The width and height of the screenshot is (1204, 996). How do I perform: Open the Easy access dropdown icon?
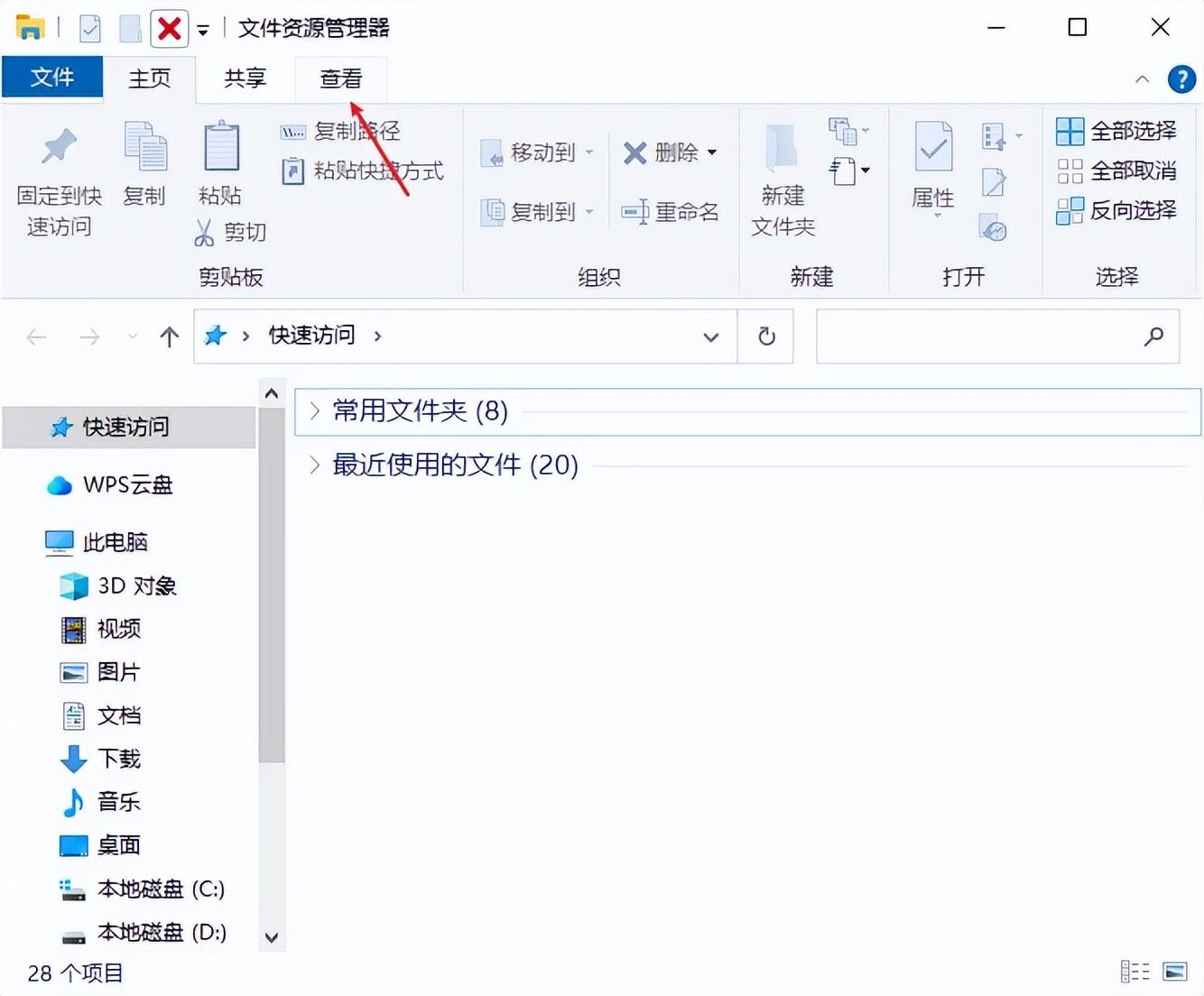(848, 171)
